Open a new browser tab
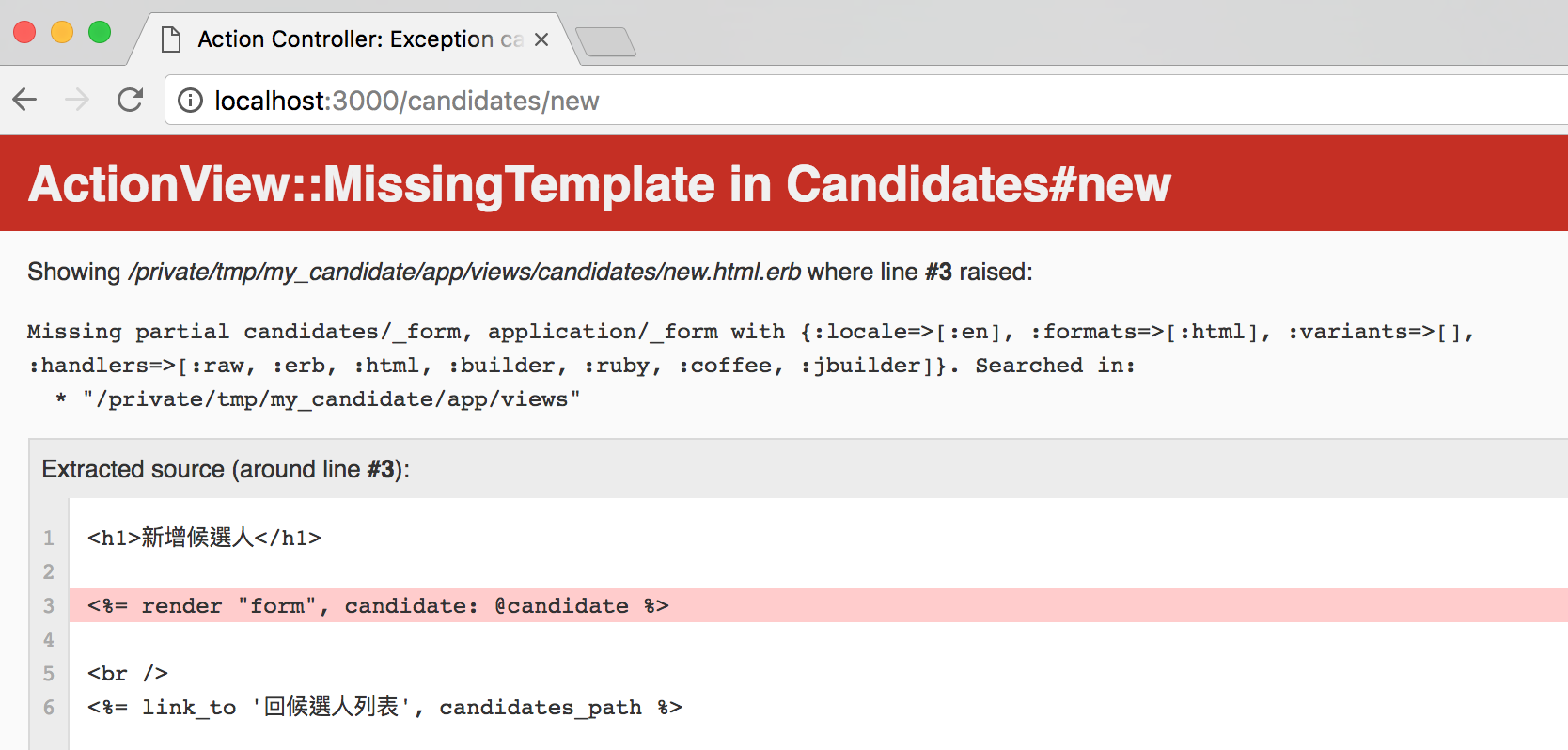The width and height of the screenshot is (1568, 750). [x=605, y=41]
